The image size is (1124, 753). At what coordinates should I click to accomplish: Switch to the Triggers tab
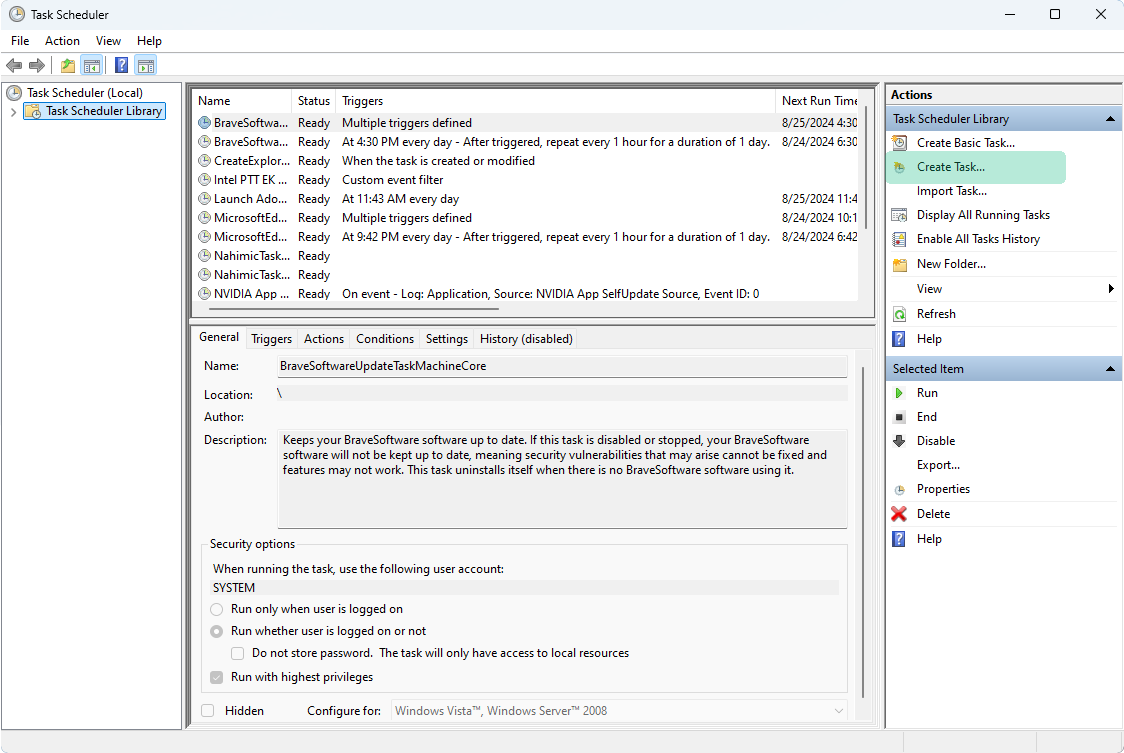click(271, 339)
